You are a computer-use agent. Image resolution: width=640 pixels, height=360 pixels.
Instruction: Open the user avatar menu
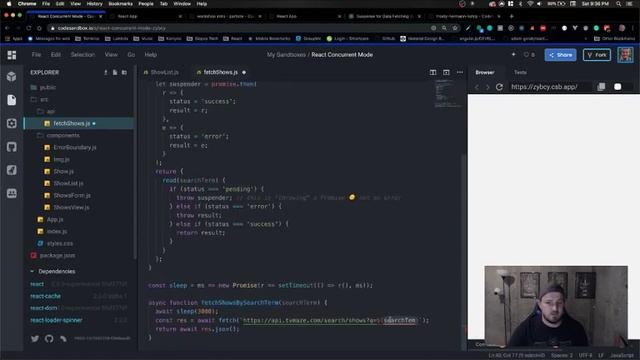pyautogui.click(x=625, y=55)
